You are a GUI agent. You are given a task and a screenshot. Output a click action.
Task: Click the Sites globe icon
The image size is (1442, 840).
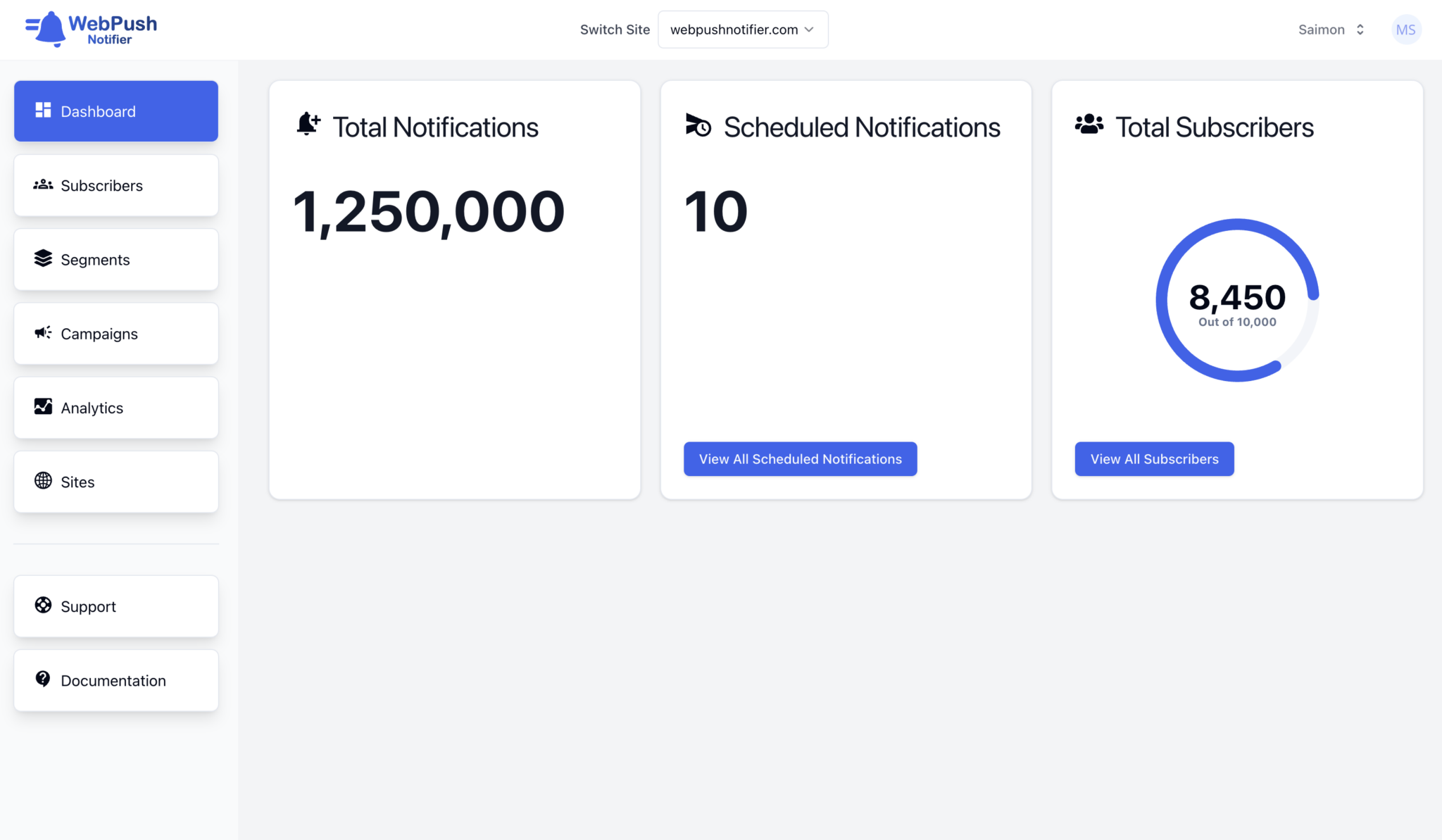point(43,482)
